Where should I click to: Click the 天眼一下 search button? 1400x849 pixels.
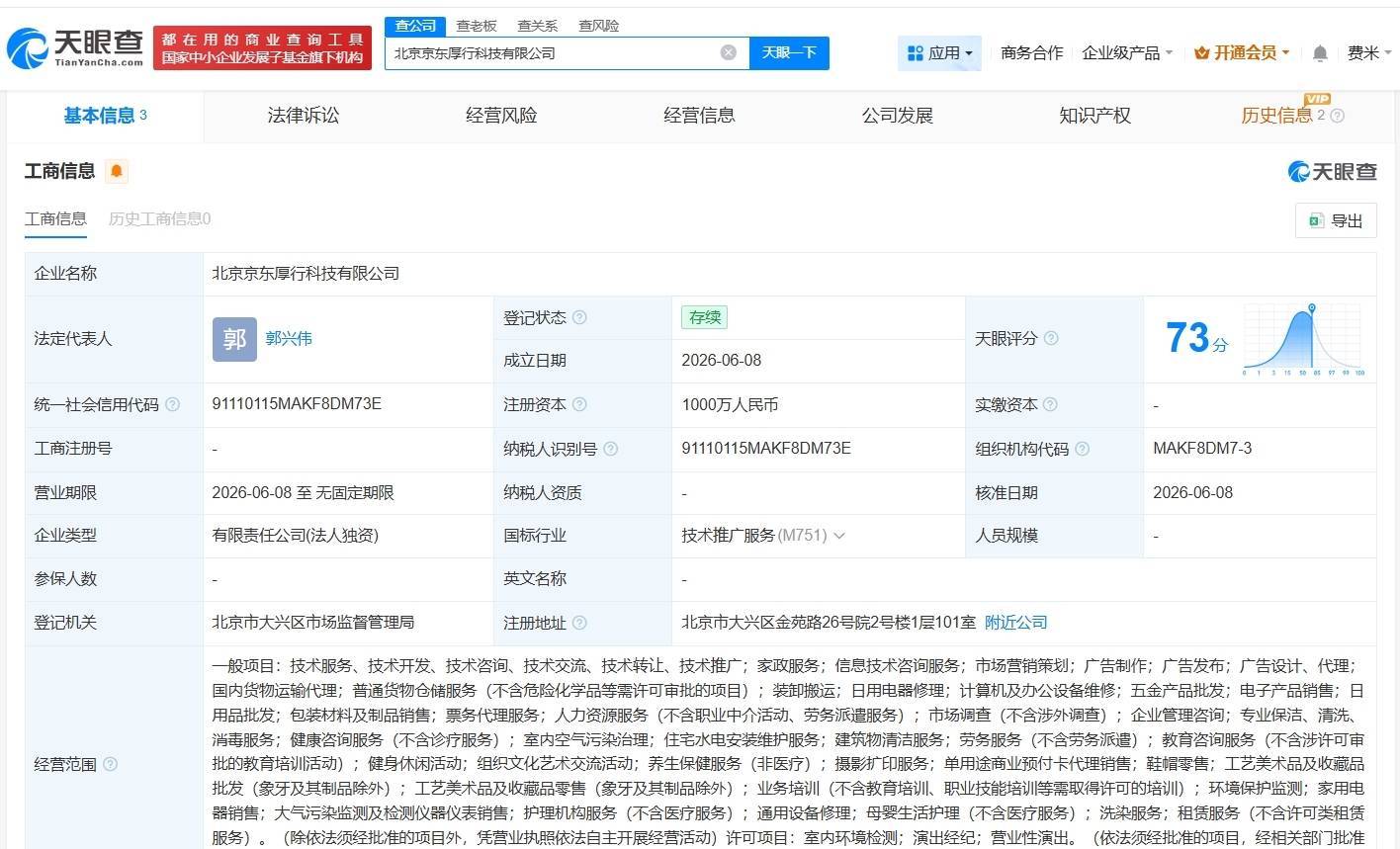click(789, 52)
